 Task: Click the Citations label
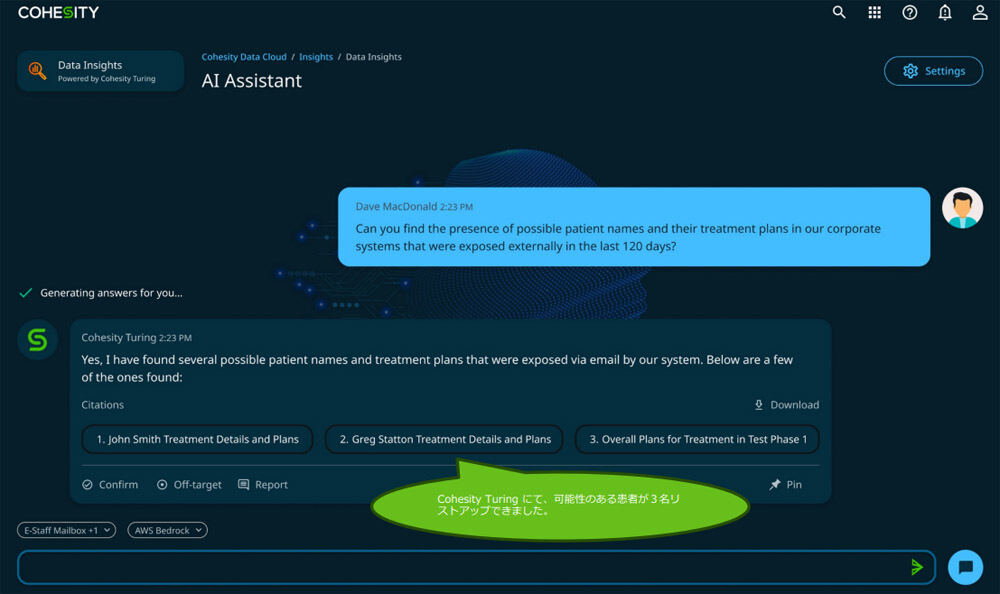[103, 405]
